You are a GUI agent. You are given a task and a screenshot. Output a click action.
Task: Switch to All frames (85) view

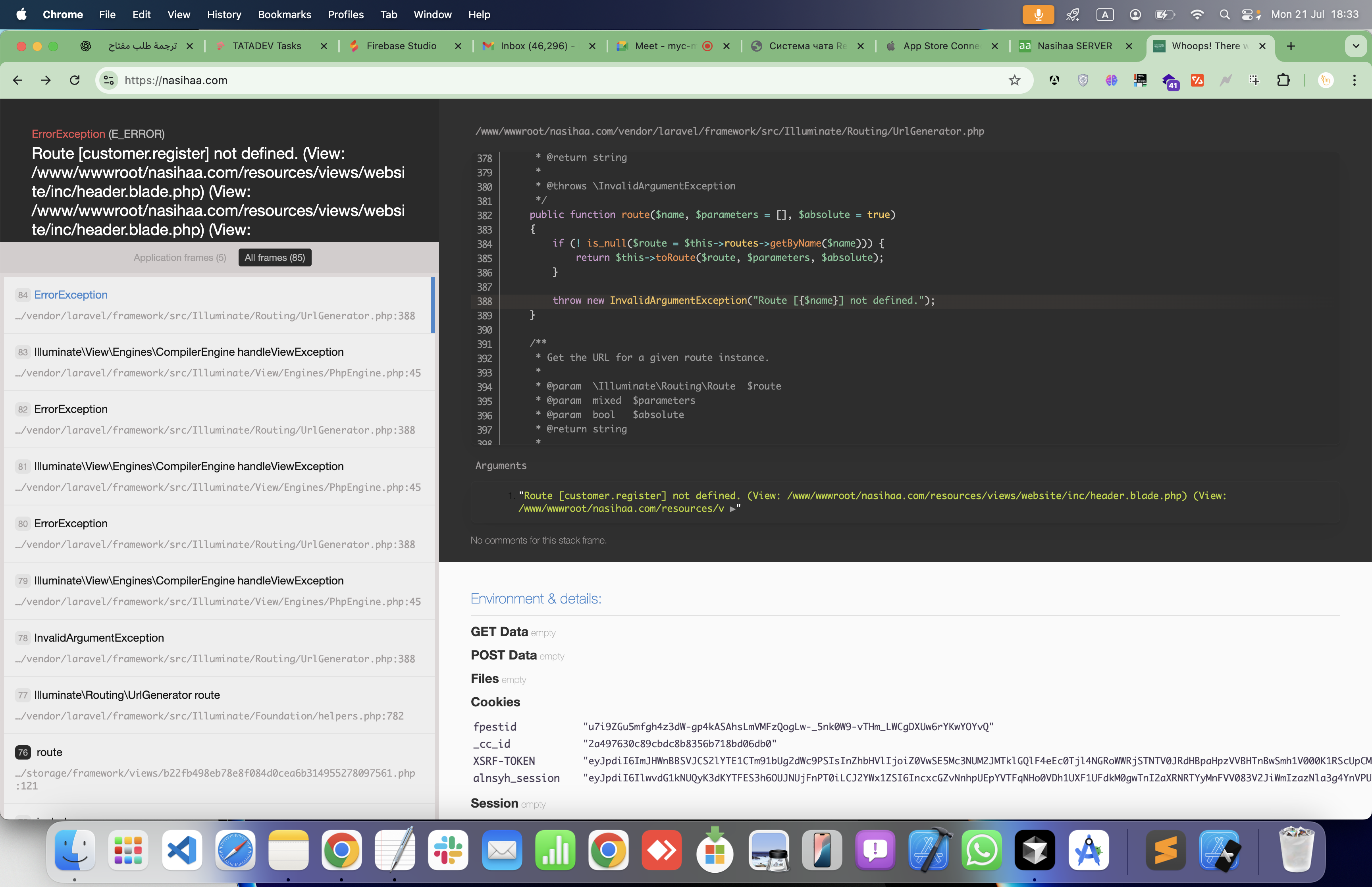275,257
